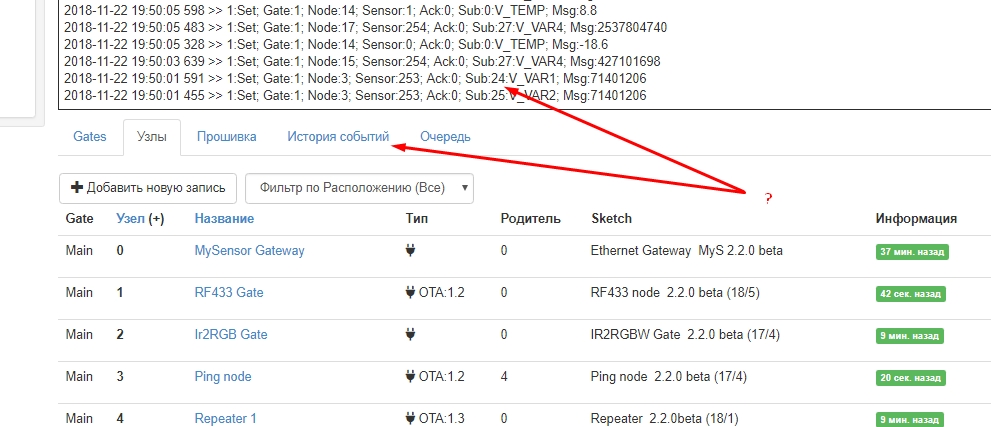
Task: Click 'Добавить новую запись' button
Action: click(148, 187)
